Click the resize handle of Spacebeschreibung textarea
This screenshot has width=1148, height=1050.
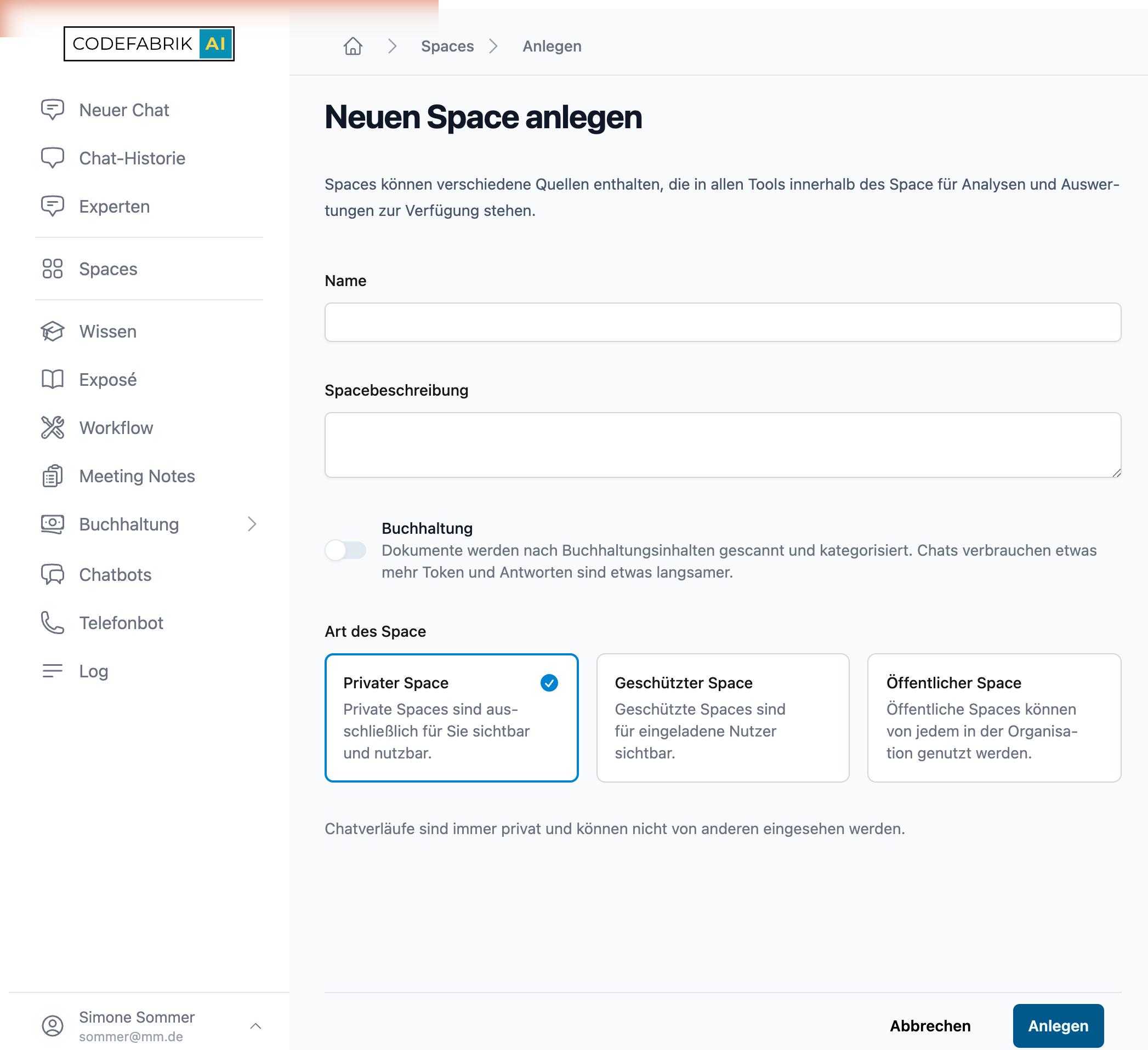pyautogui.click(x=1116, y=472)
